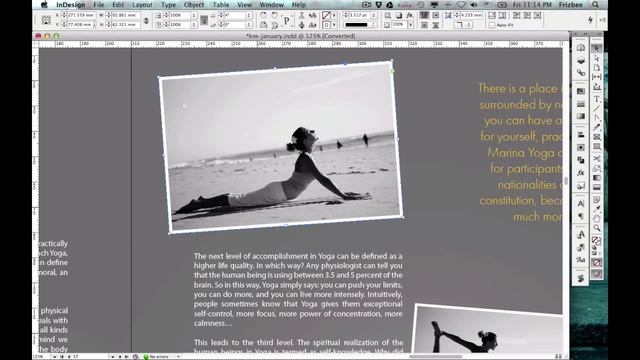The image size is (640, 360).
Task: Select the Rectangle Frame tool
Action: point(597,137)
